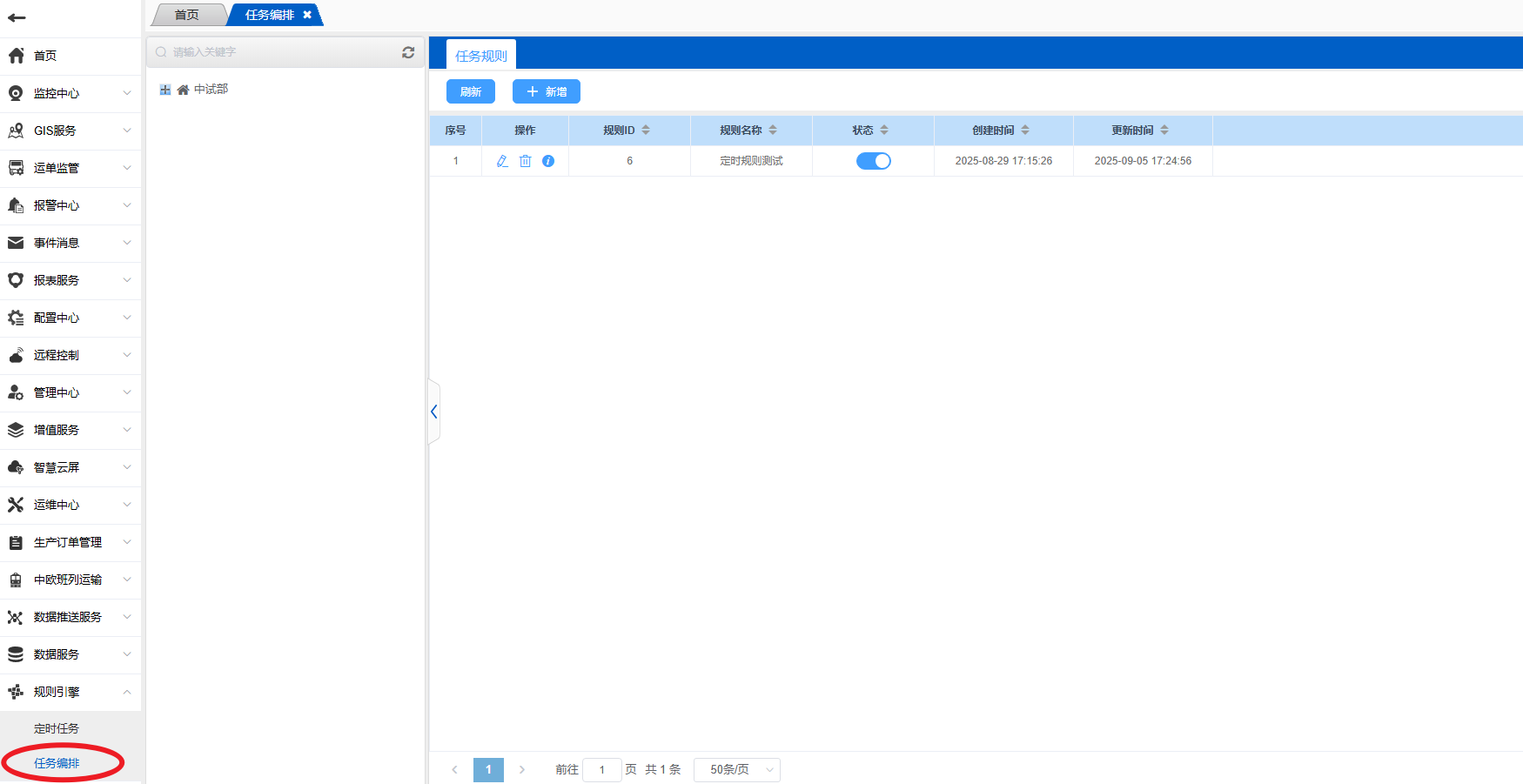Image resolution: width=1523 pixels, height=784 pixels.
Task: Click the refresh icon beside the search box
Action: (x=408, y=52)
